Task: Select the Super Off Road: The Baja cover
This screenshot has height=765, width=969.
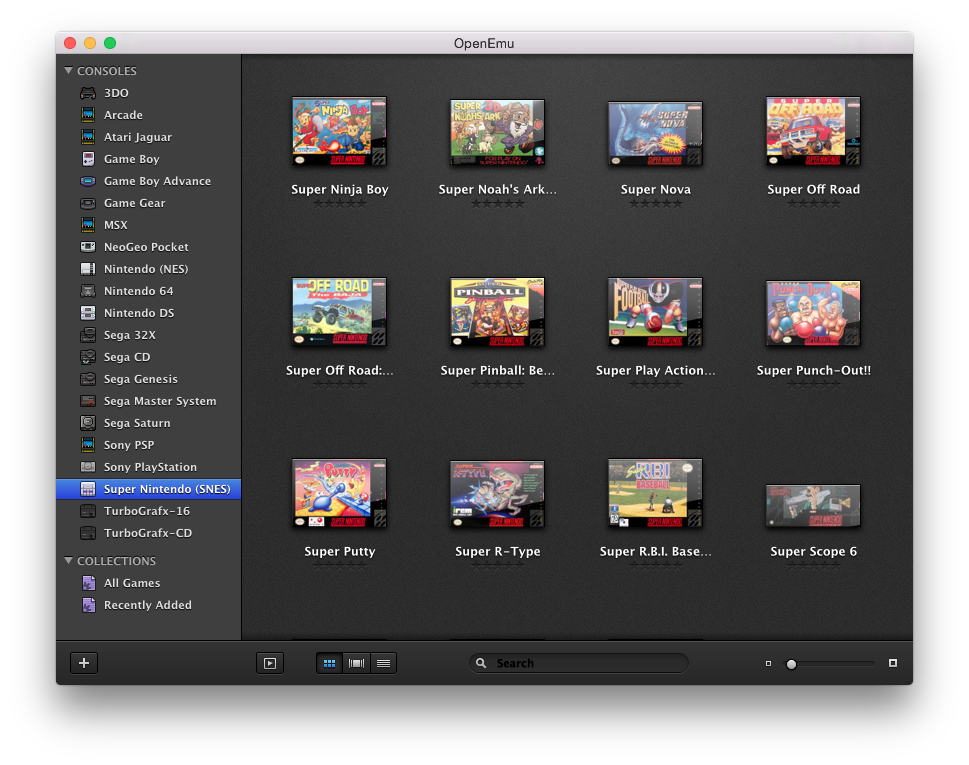Action: [339, 312]
